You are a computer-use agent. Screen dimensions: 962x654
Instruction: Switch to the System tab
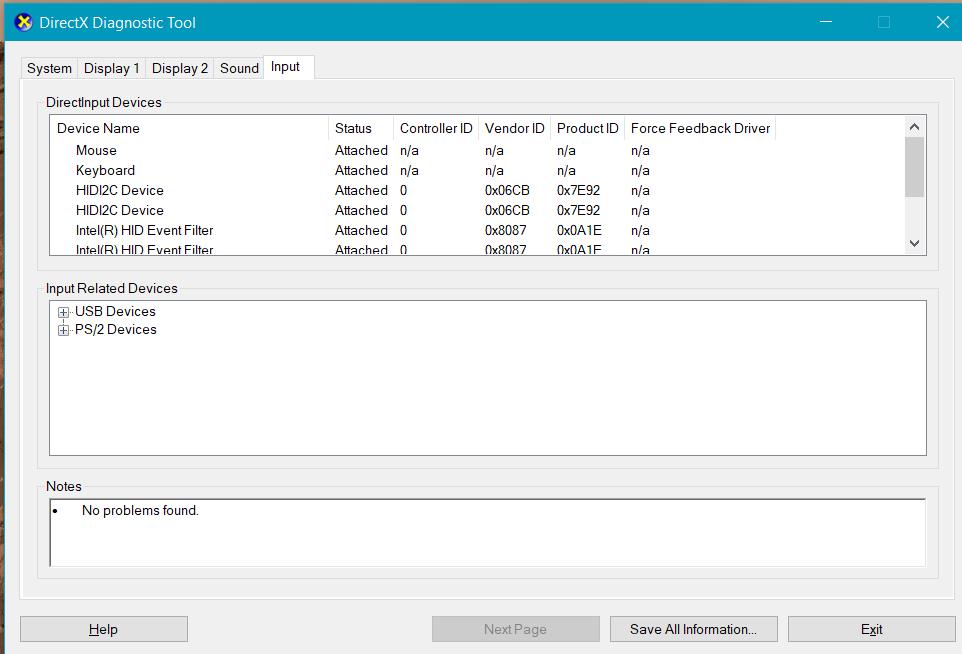coord(49,68)
